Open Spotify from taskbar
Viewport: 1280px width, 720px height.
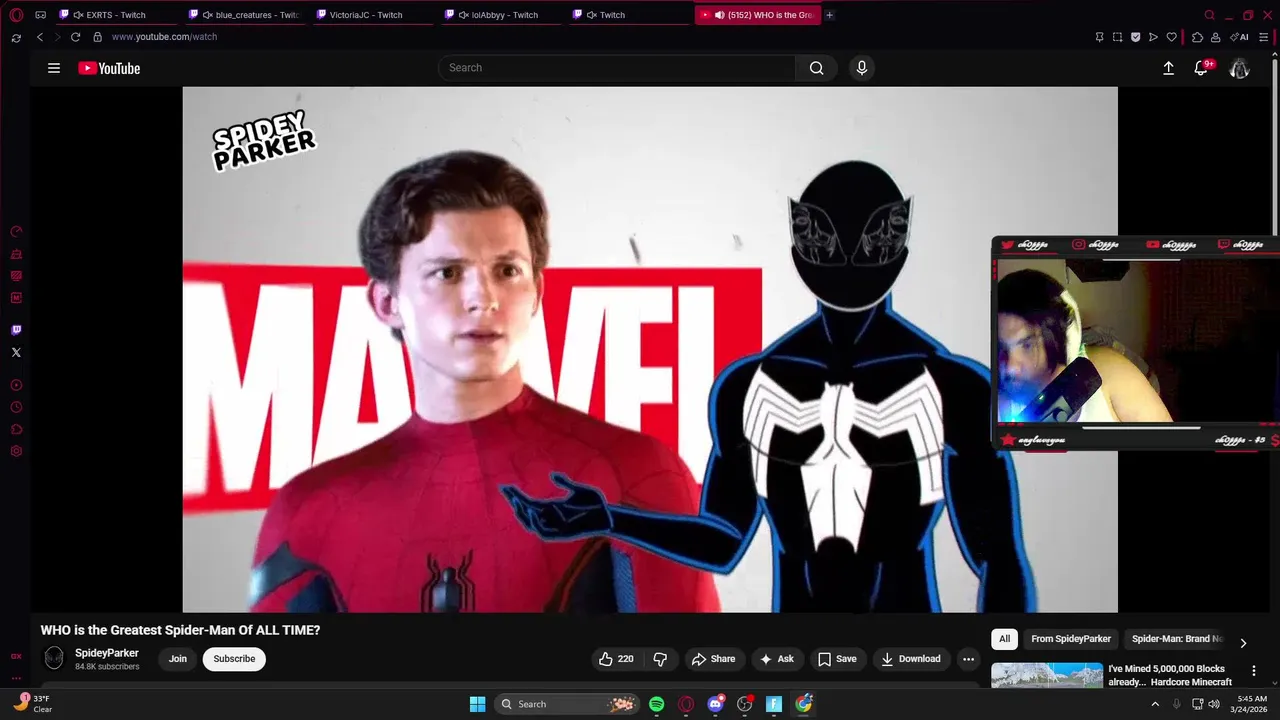click(656, 704)
